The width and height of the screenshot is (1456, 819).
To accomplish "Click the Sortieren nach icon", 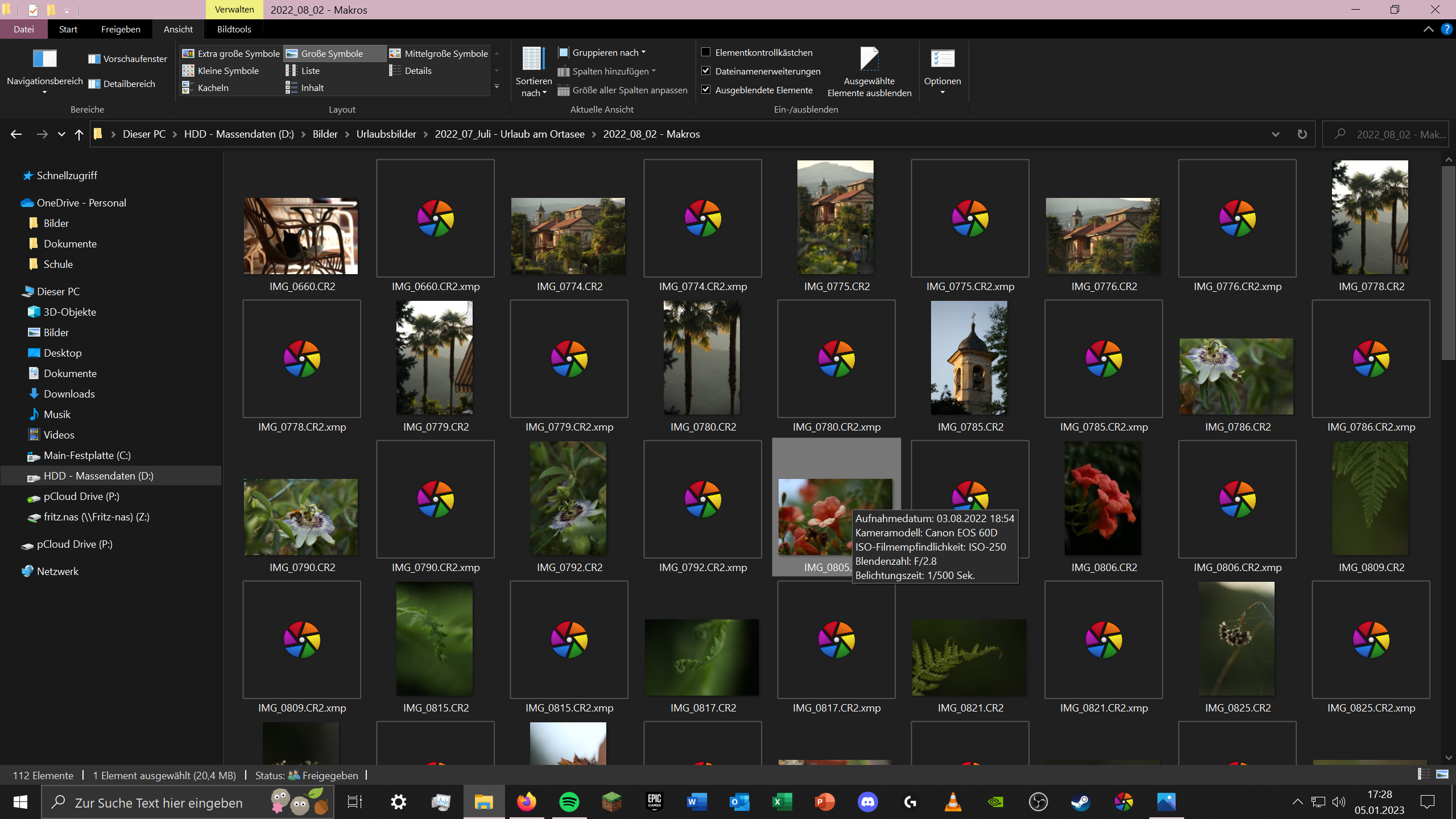I will (533, 59).
